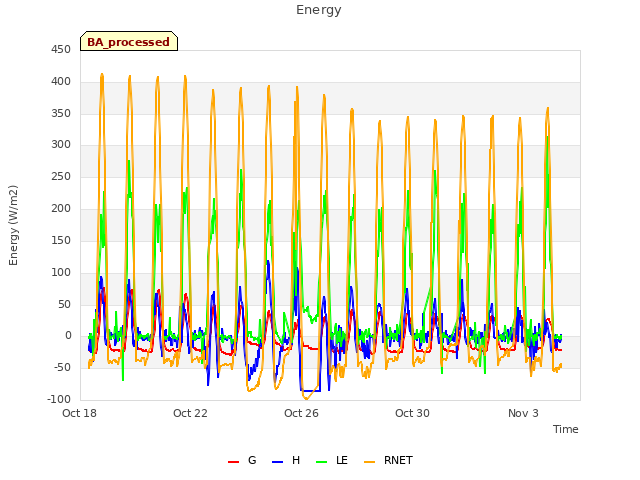
Task: Click the -50 y-axis tick label
Action: [x=62, y=367]
